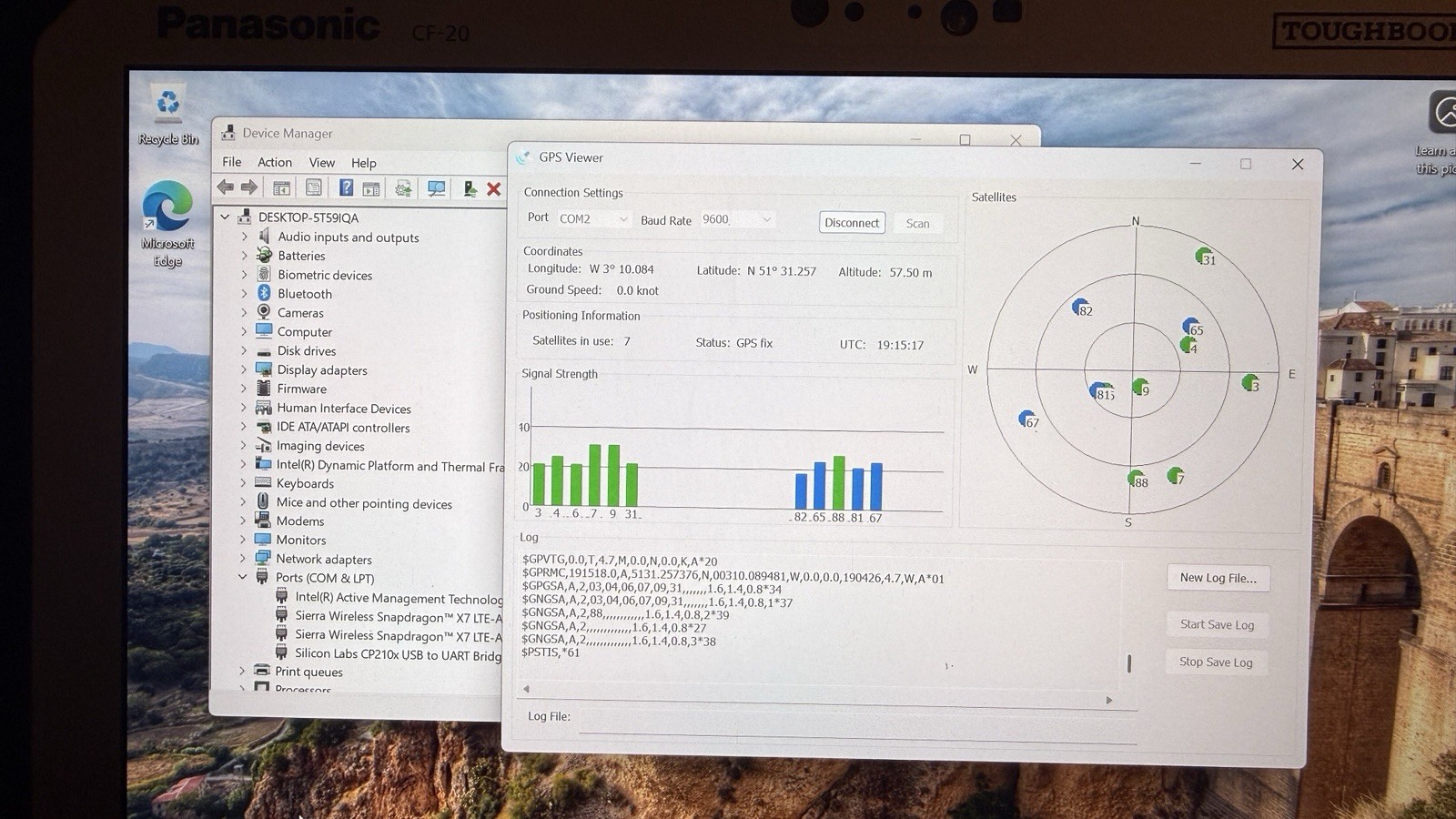Click Enable device toolbar icon with green arrow
The width and height of the screenshot is (1456, 819).
pyautogui.click(x=470, y=188)
